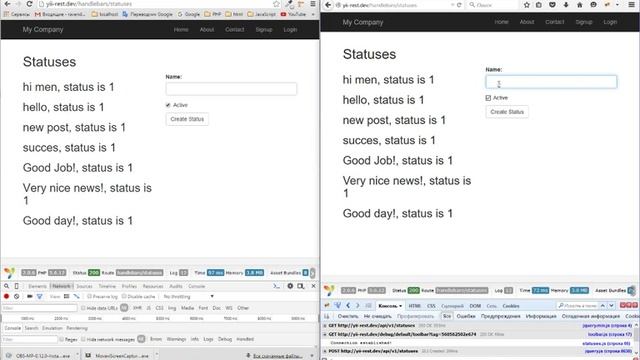This screenshot has width=640, height=360.
Task: Click the Name input field in Firefox window
Action: tap(551, 82)
